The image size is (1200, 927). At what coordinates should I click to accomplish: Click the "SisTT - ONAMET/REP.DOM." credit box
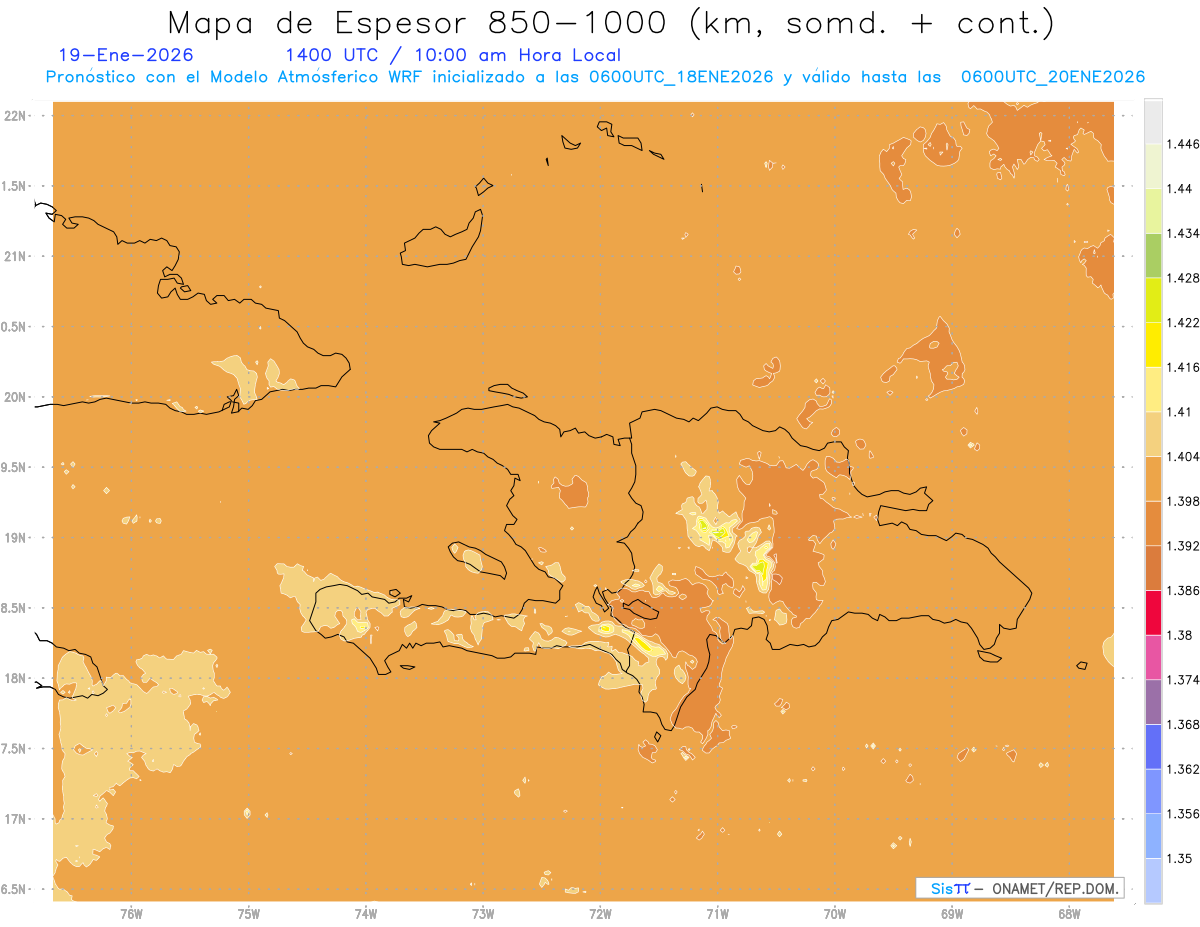pos(1019,888)
